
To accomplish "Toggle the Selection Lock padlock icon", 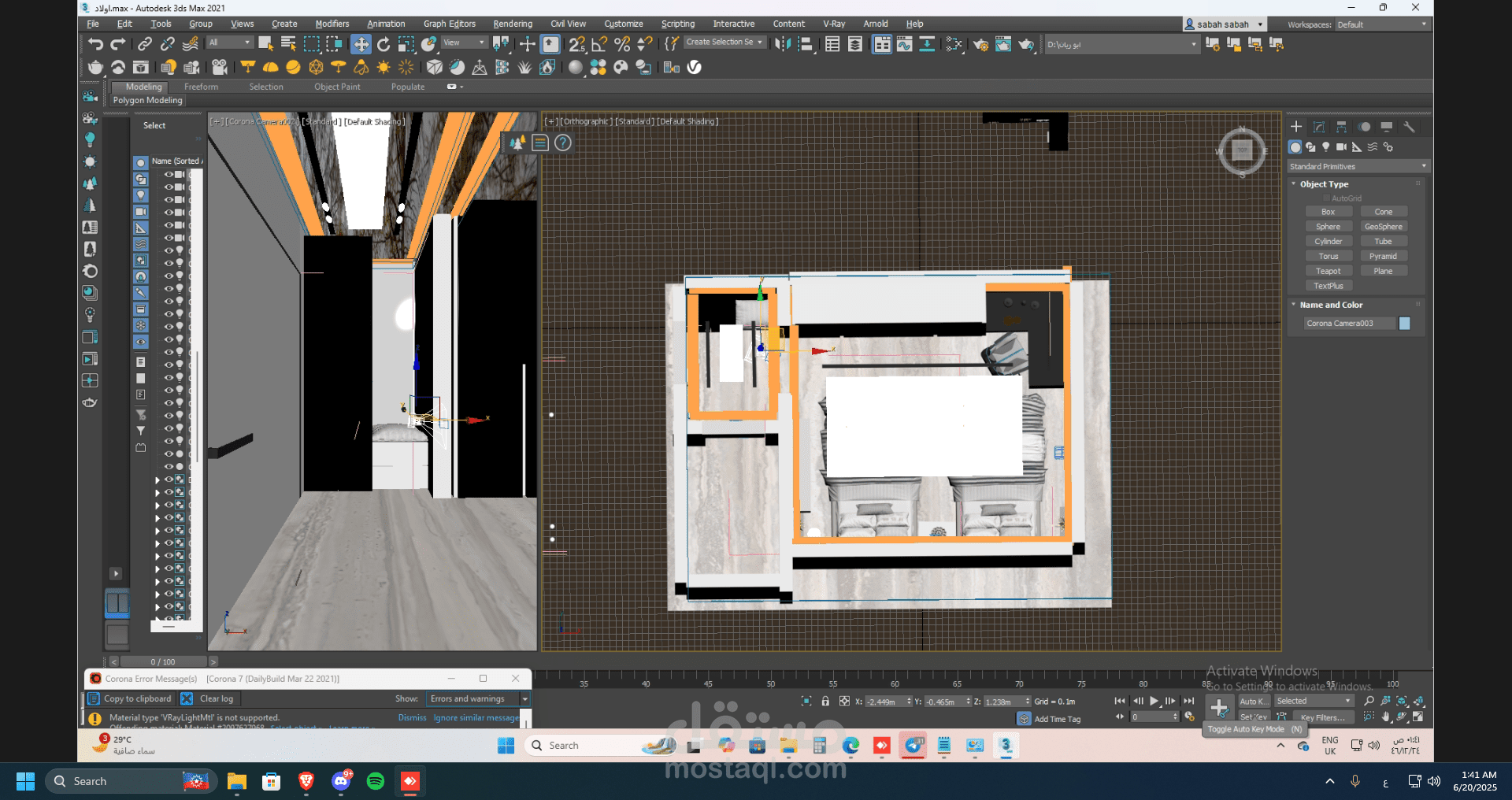I will coord(825,701).
